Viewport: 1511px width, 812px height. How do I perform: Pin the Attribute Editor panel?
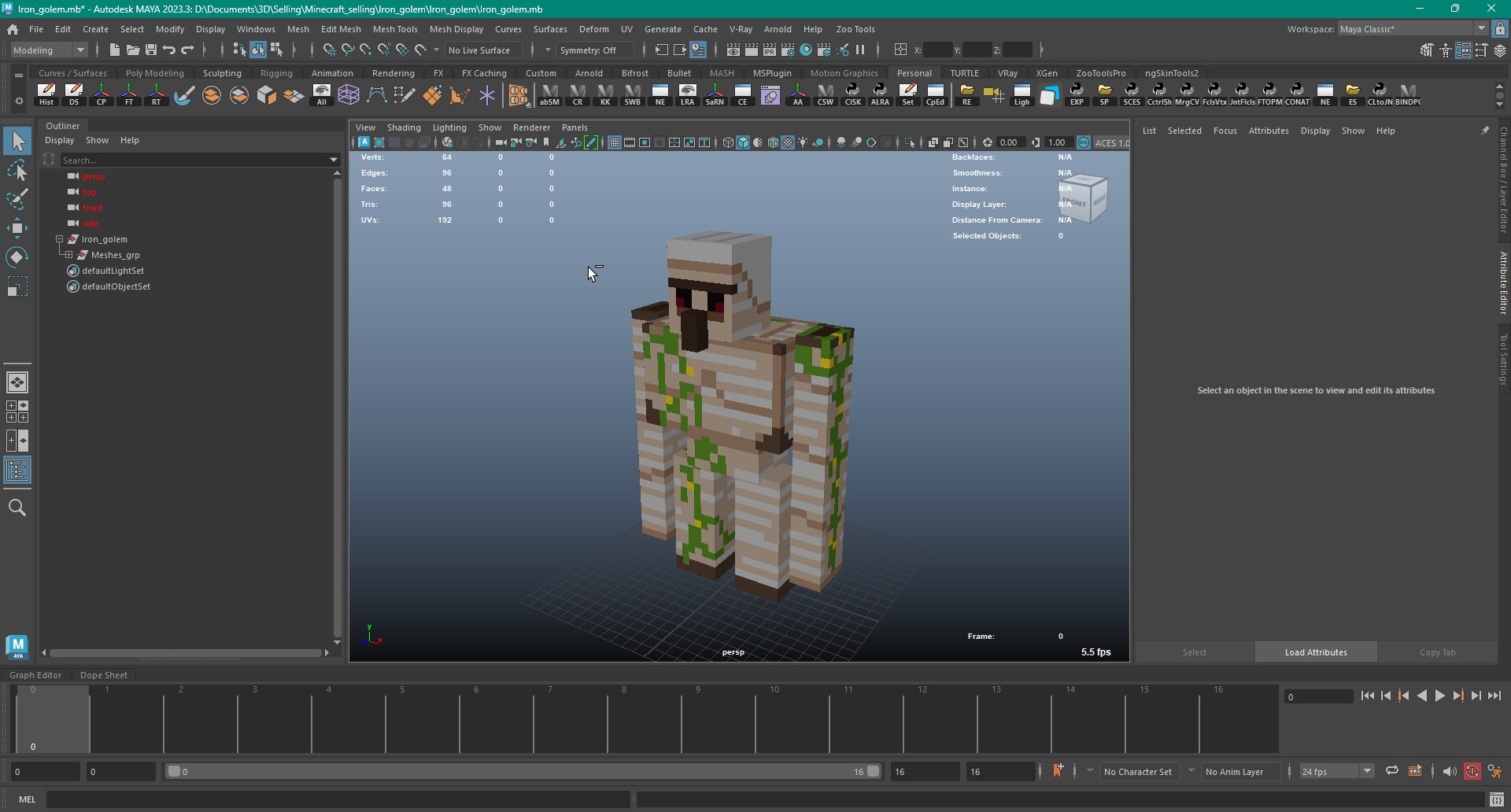tap(1484, 131)
